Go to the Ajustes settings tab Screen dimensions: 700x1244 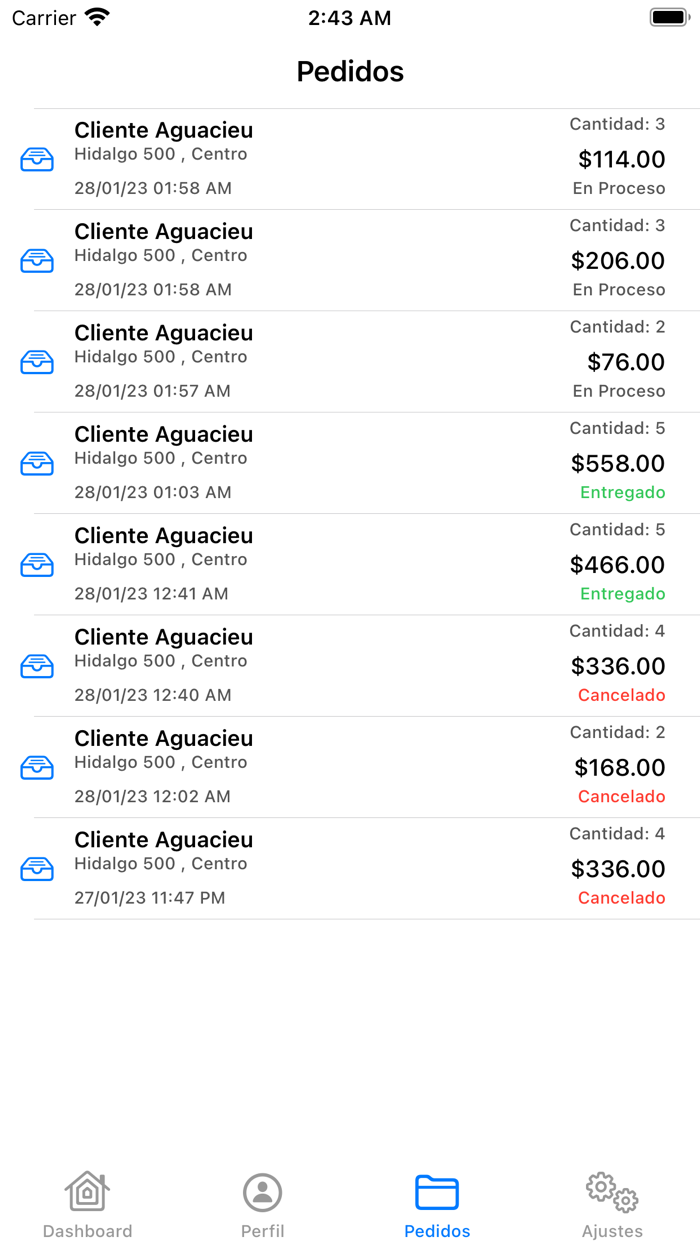coord(612,1204)
